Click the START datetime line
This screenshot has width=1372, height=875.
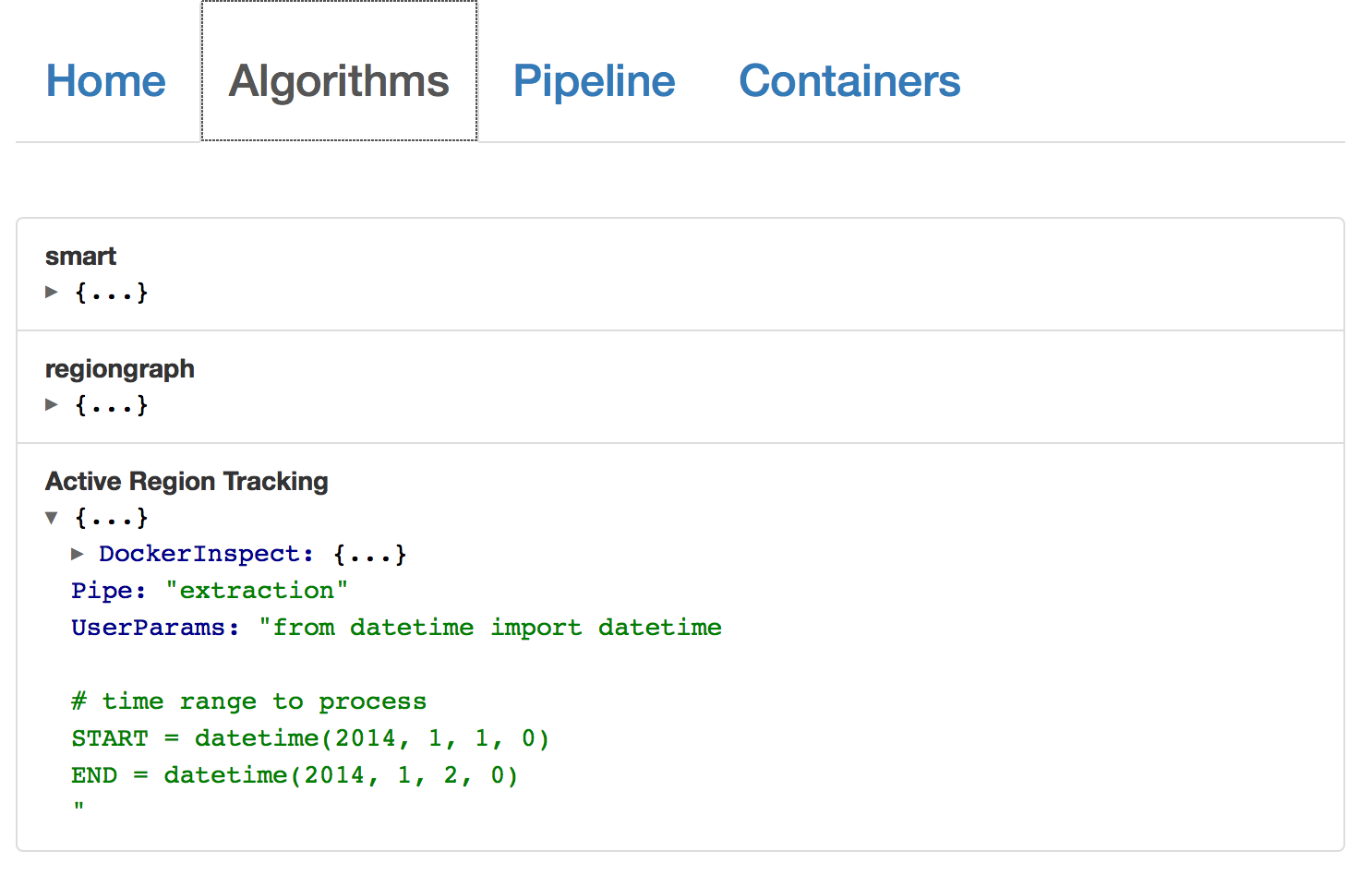pos(310,738)
